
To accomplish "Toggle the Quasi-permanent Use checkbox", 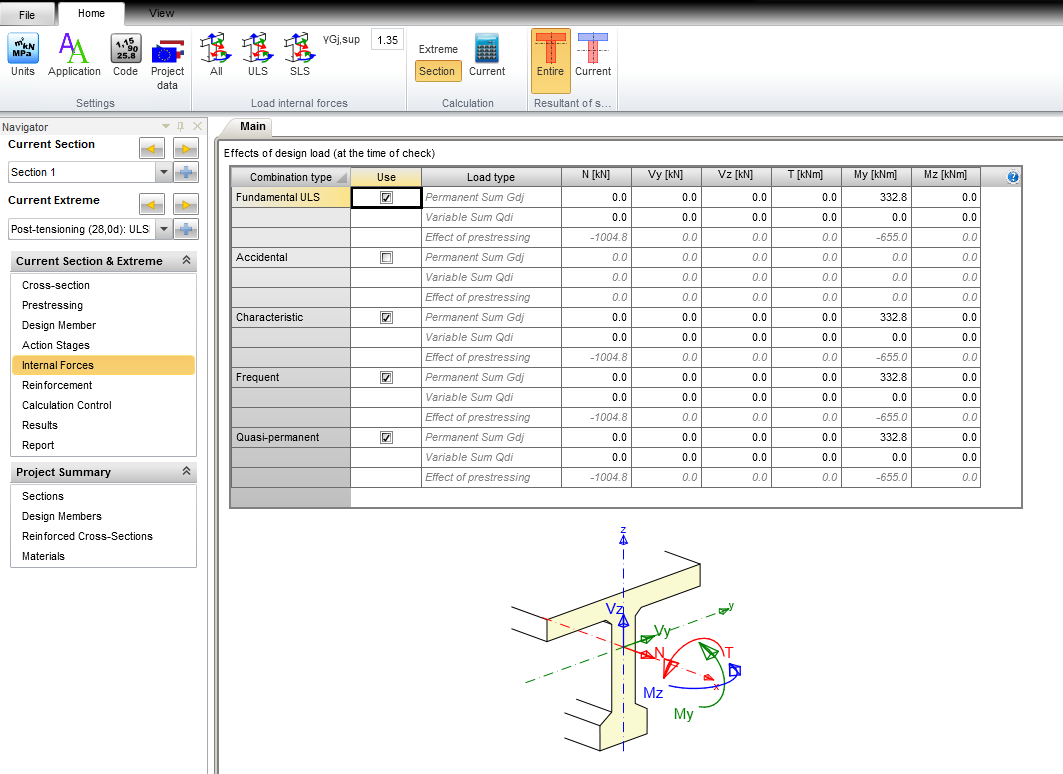I will (x=386, y=438).
